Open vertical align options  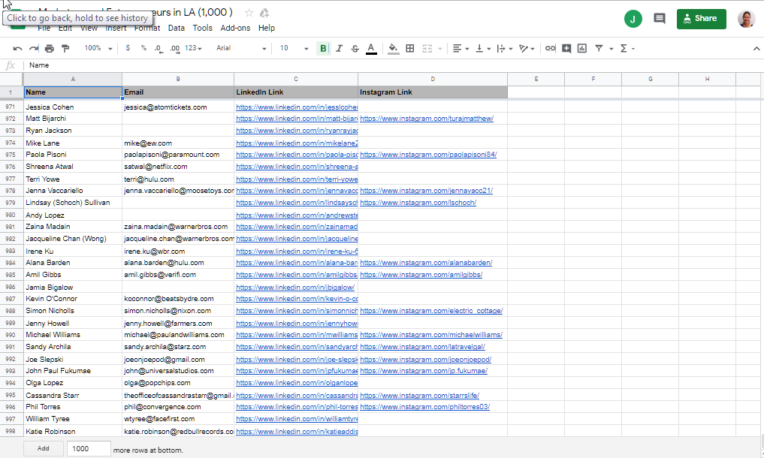(483, 48)
